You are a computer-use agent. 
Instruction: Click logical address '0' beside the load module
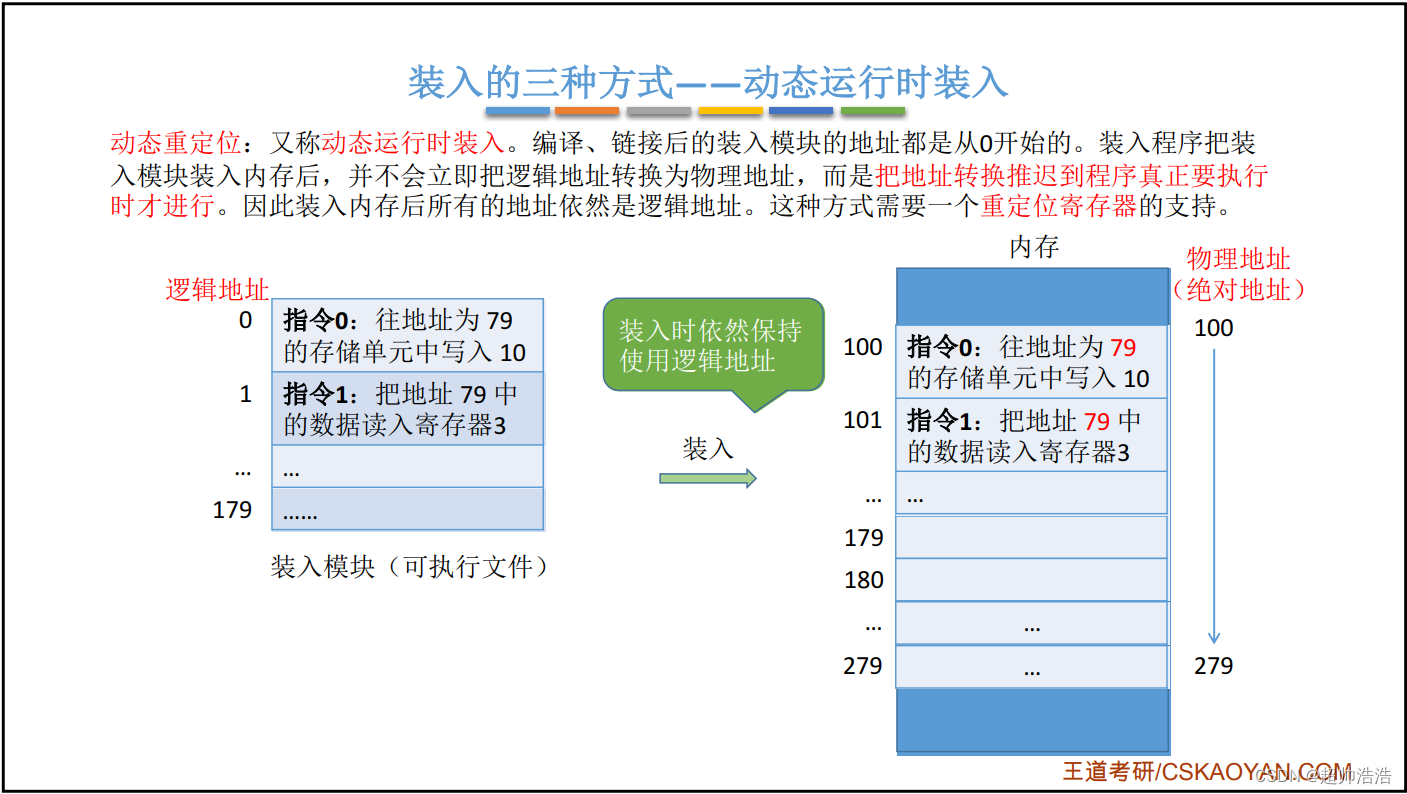[245, 321]
